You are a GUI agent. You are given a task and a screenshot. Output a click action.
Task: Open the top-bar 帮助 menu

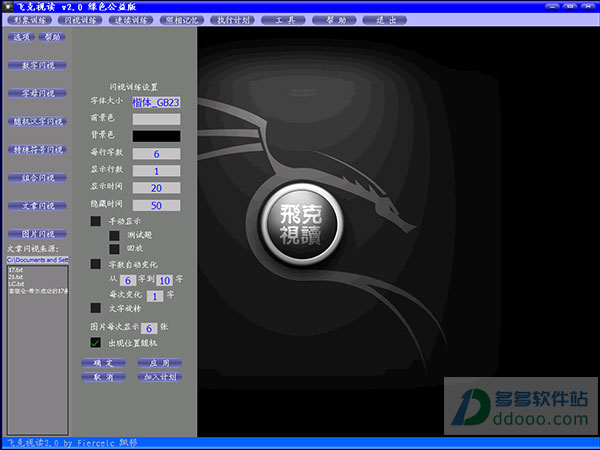pyautogui.click(x=334, y=20)
